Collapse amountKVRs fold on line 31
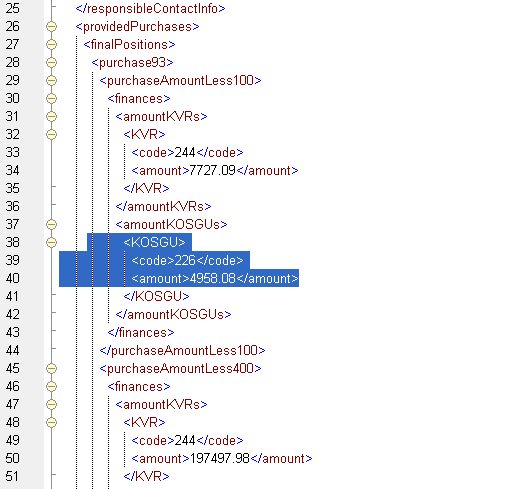The image size is (514, 489). click(x=51, y=117)
